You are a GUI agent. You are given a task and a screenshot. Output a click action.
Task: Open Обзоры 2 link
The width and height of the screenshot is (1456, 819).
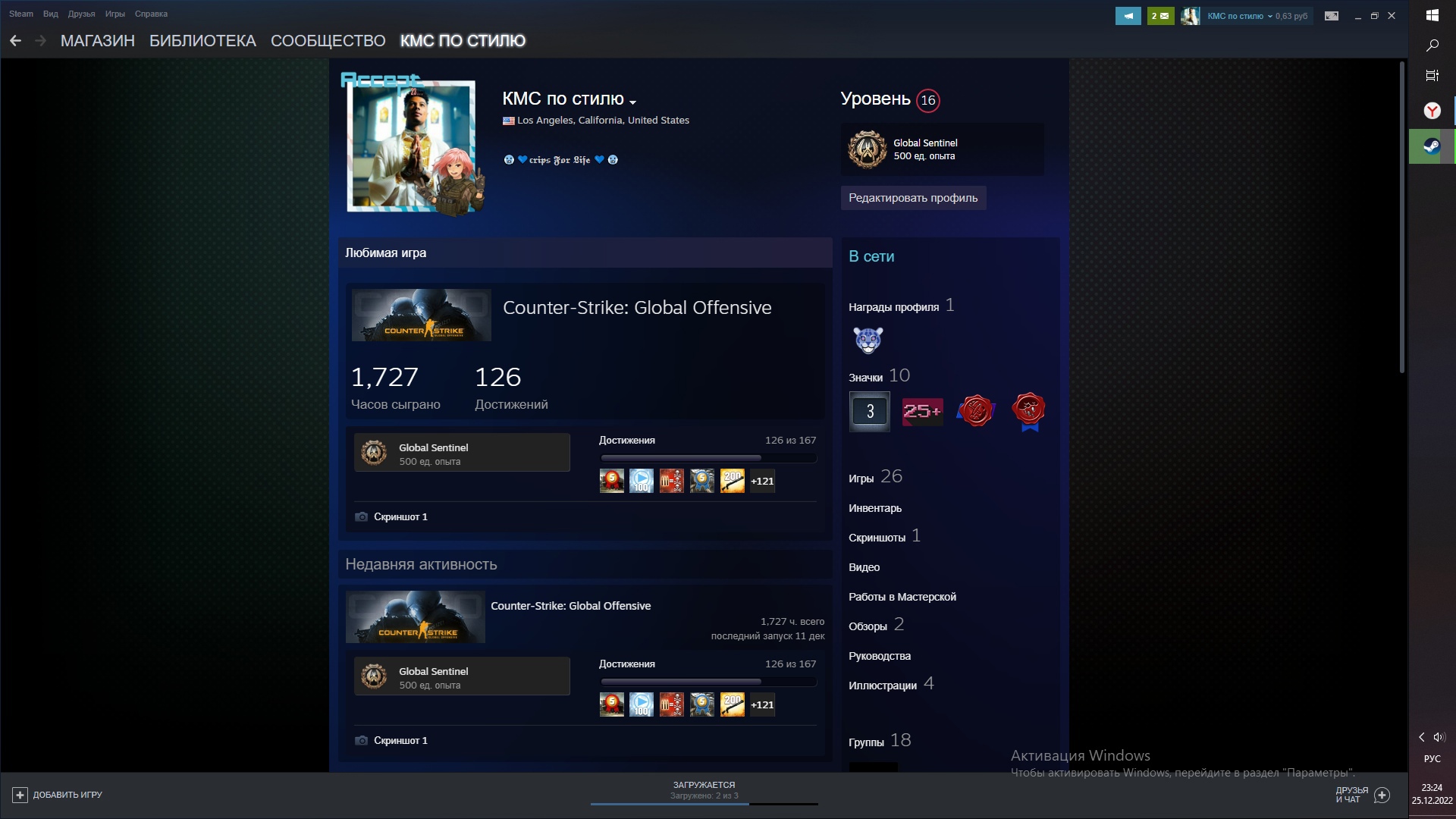click(876, 625)
